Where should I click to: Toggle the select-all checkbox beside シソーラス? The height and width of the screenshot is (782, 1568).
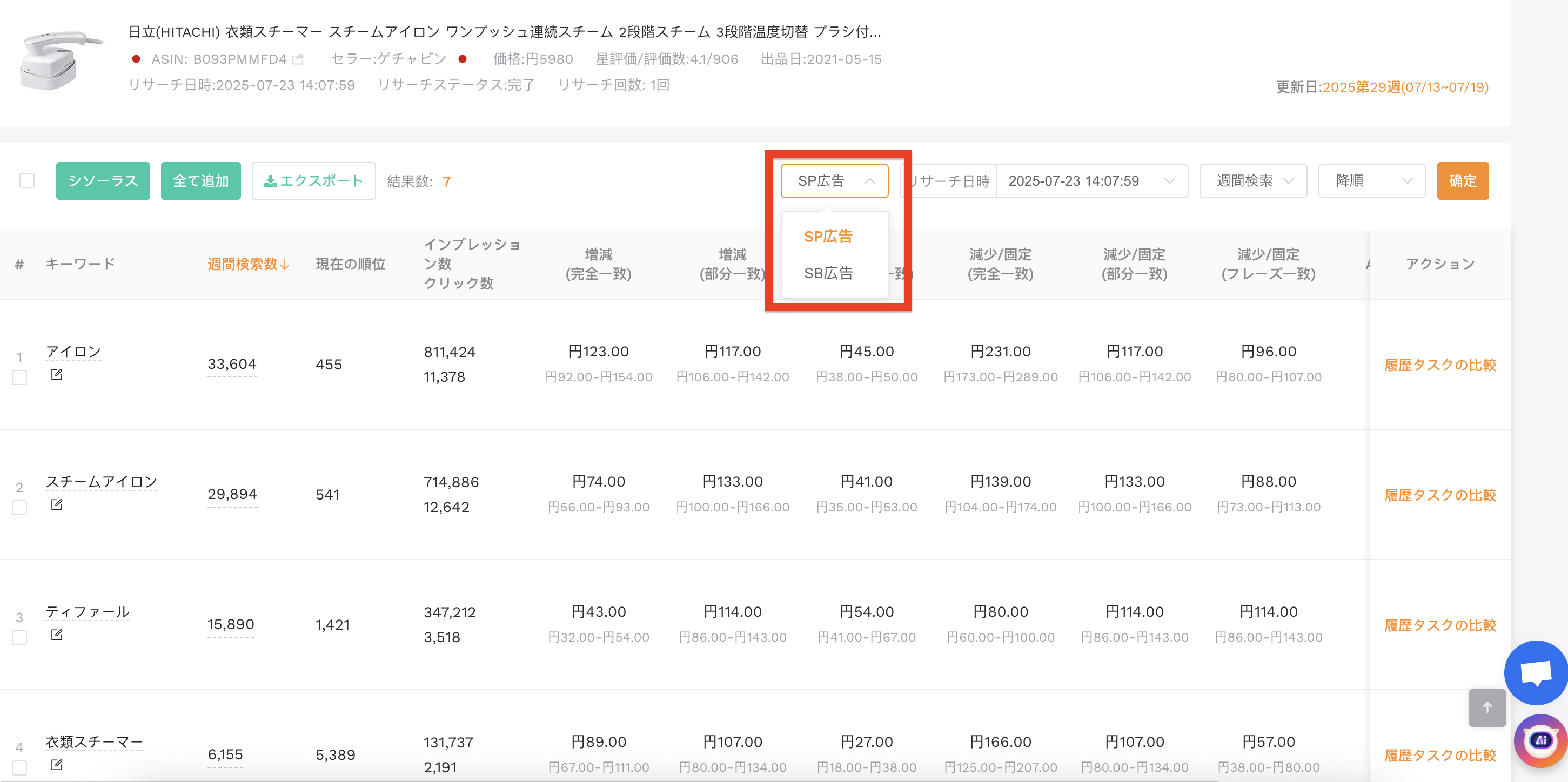(x=27, y=181)
